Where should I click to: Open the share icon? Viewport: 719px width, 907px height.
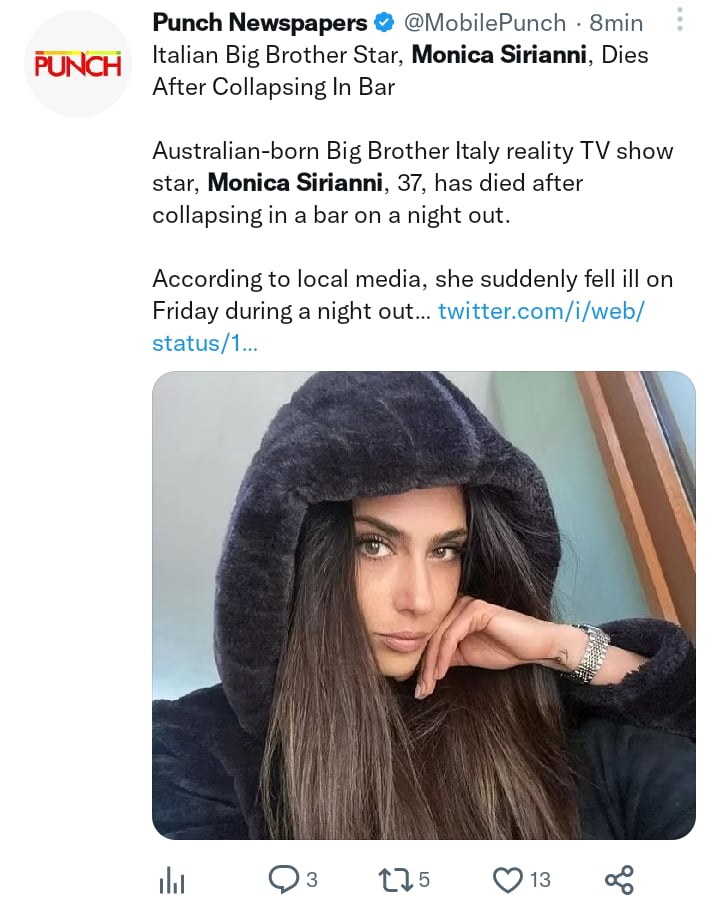620,880
